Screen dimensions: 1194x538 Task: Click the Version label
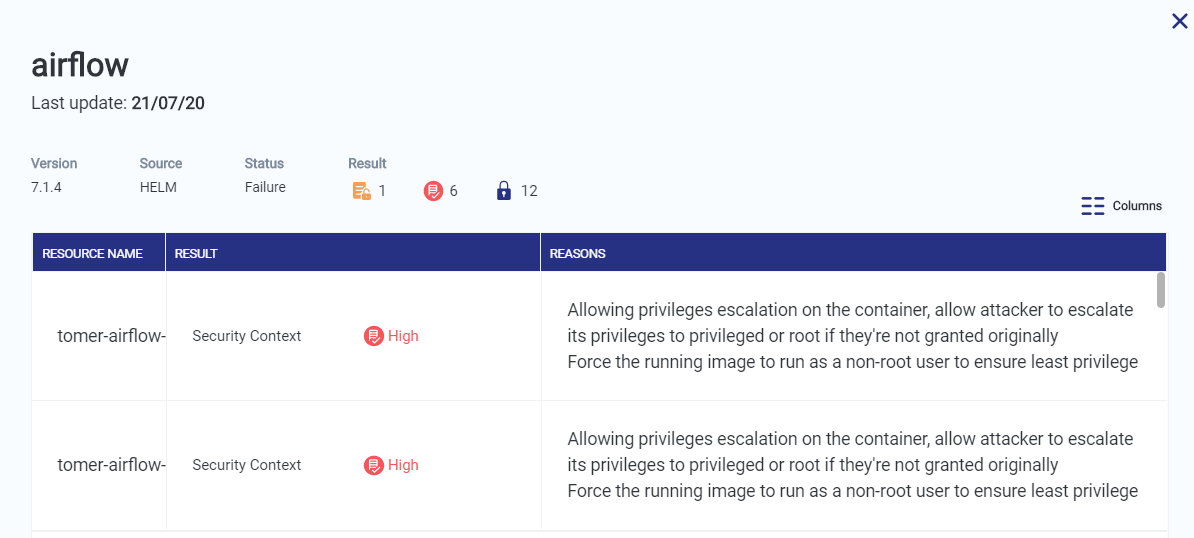pos(54,164)
